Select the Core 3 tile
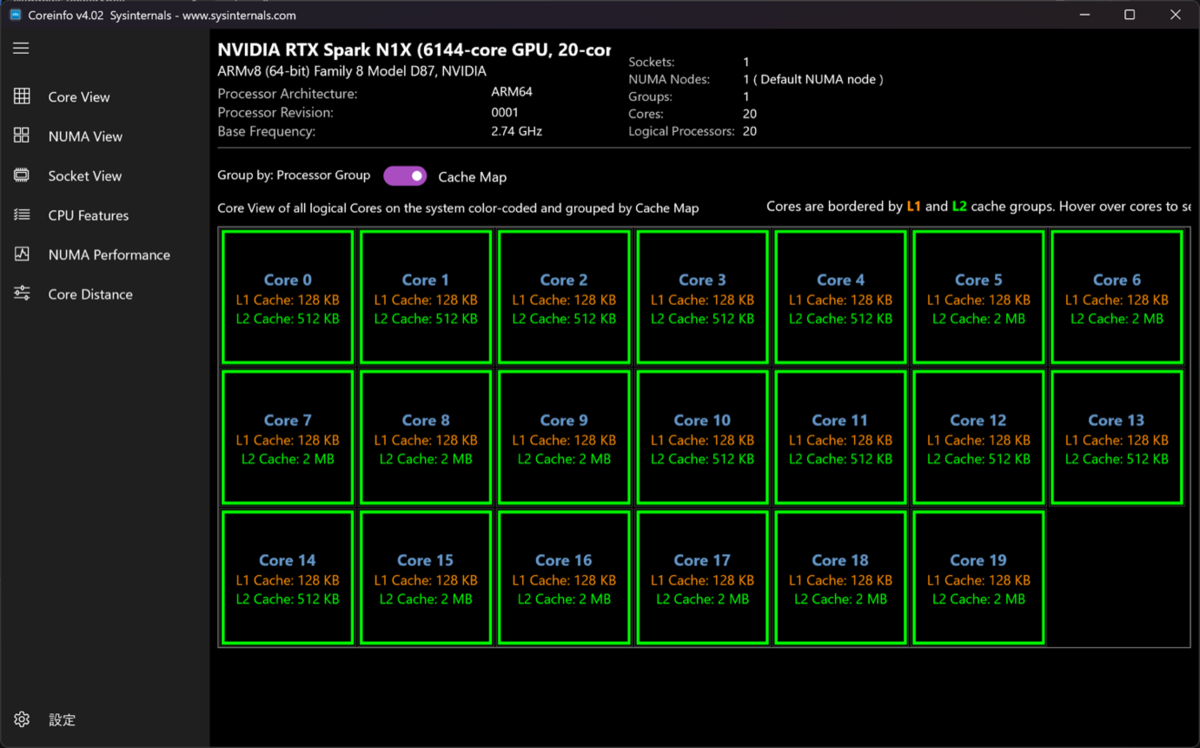Viewport: 1200px width, 748px height. point(702,297)
